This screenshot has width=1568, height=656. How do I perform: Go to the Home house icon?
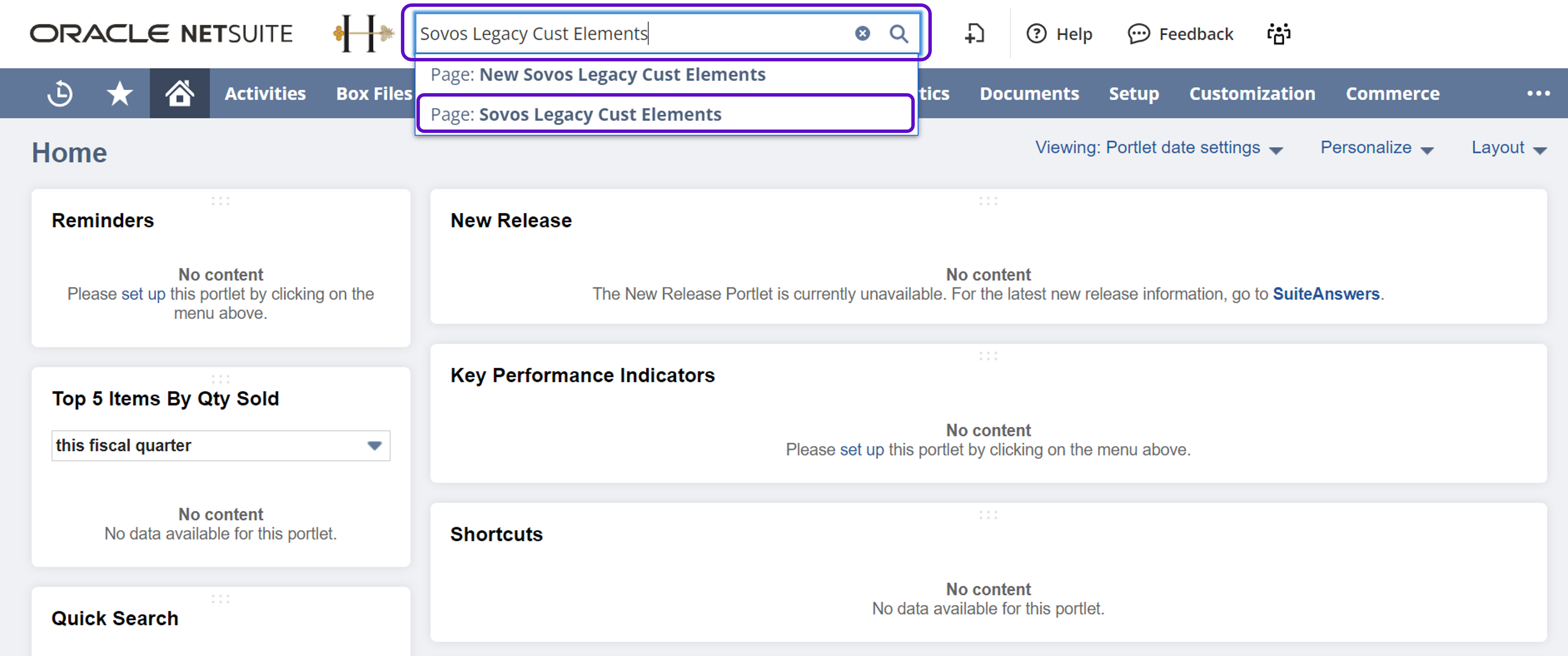[180, 94]
